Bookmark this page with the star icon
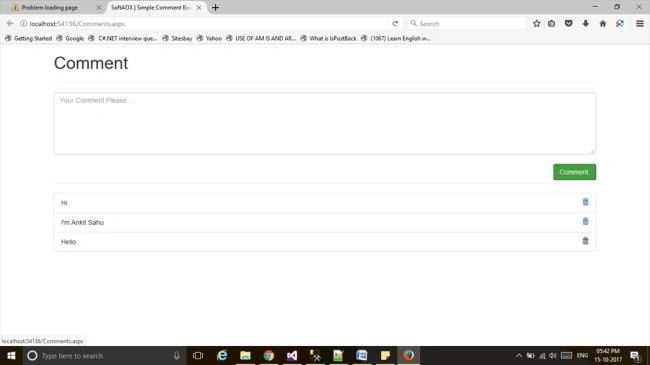 coord(536,24)
